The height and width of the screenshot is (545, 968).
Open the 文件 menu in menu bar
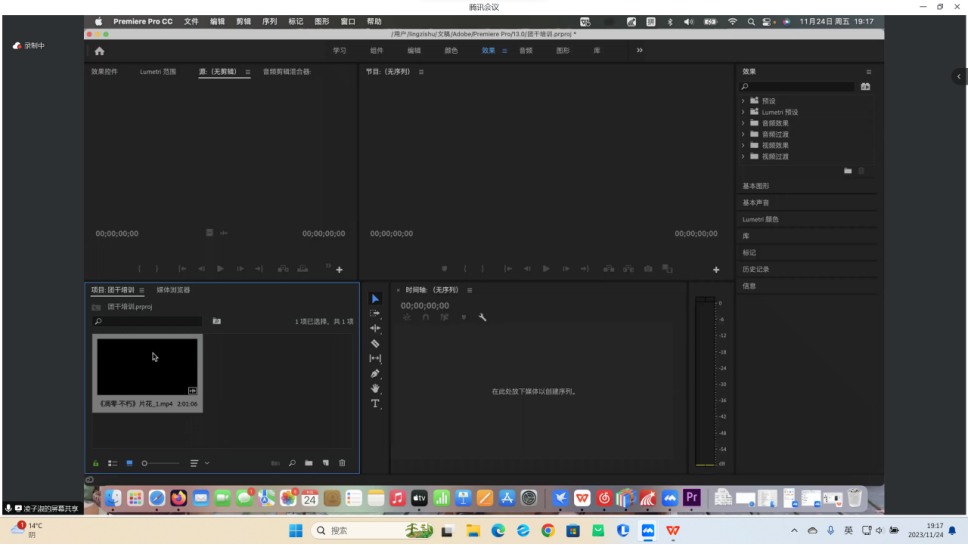coord(191,22)
